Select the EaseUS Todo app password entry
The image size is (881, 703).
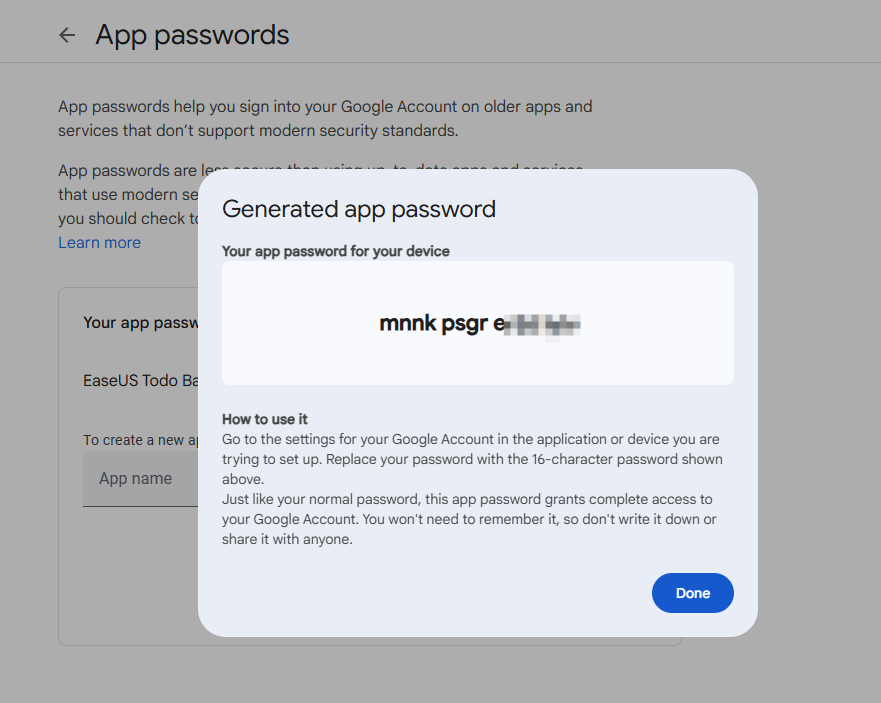140,380
